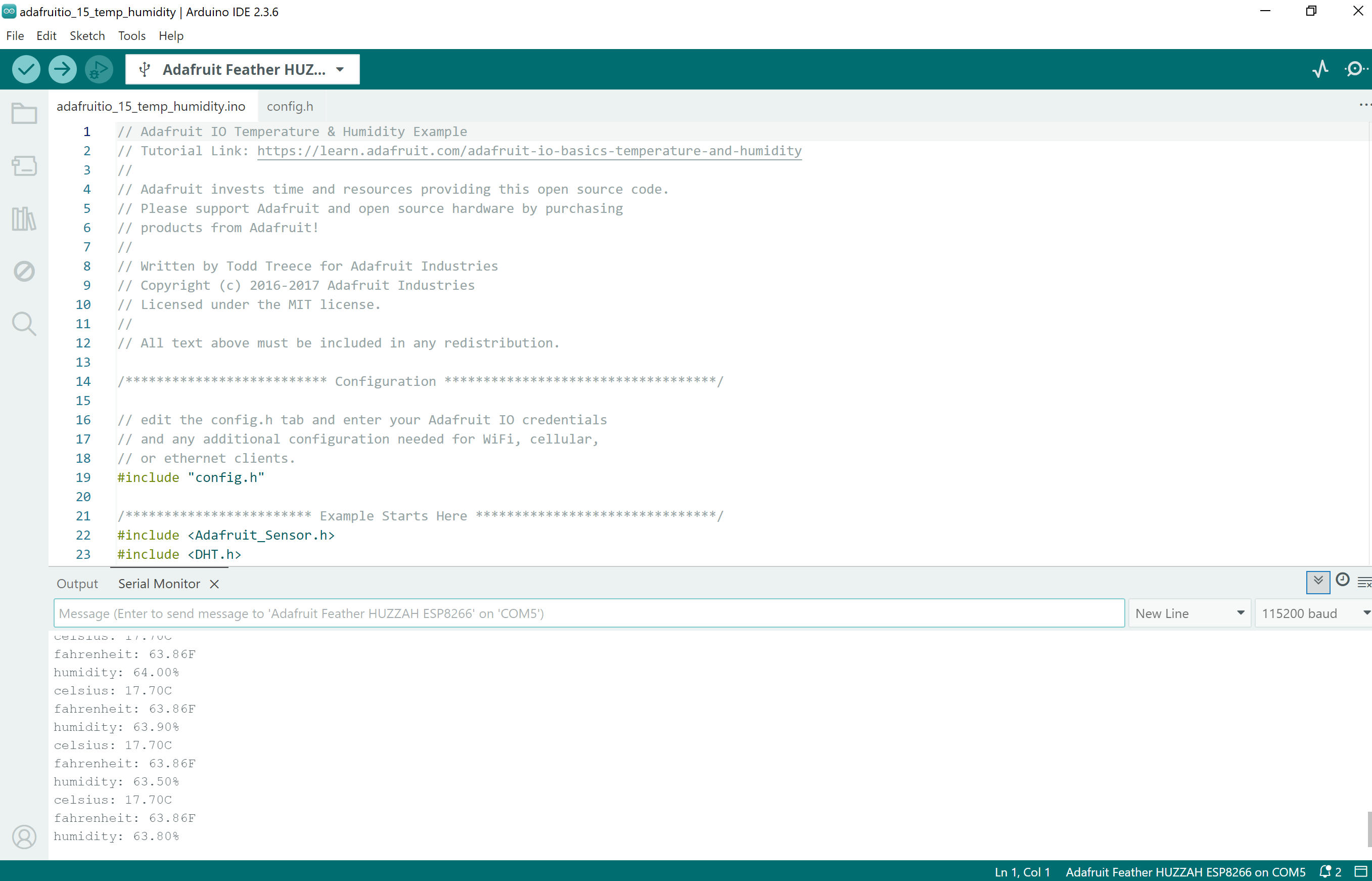The width and height of the screenshot is (1372, 881).
Task: Start debugging with the debug play icon
Action: point(99,69)
